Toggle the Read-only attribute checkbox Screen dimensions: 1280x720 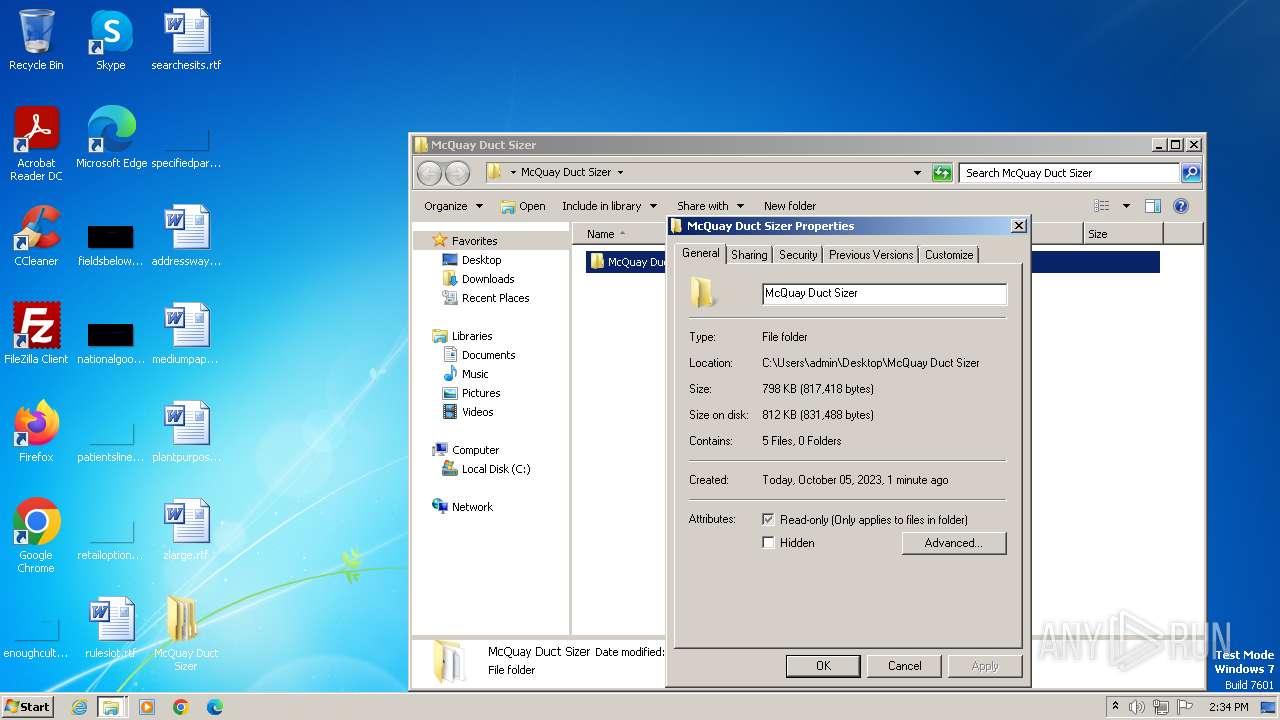[x=768, y=520]
